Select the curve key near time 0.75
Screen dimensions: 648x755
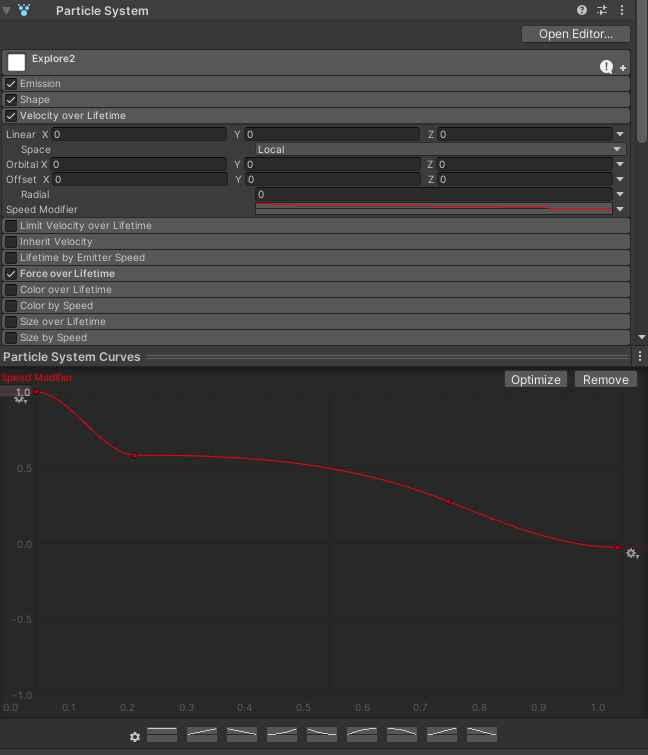(x=449, y=502)
